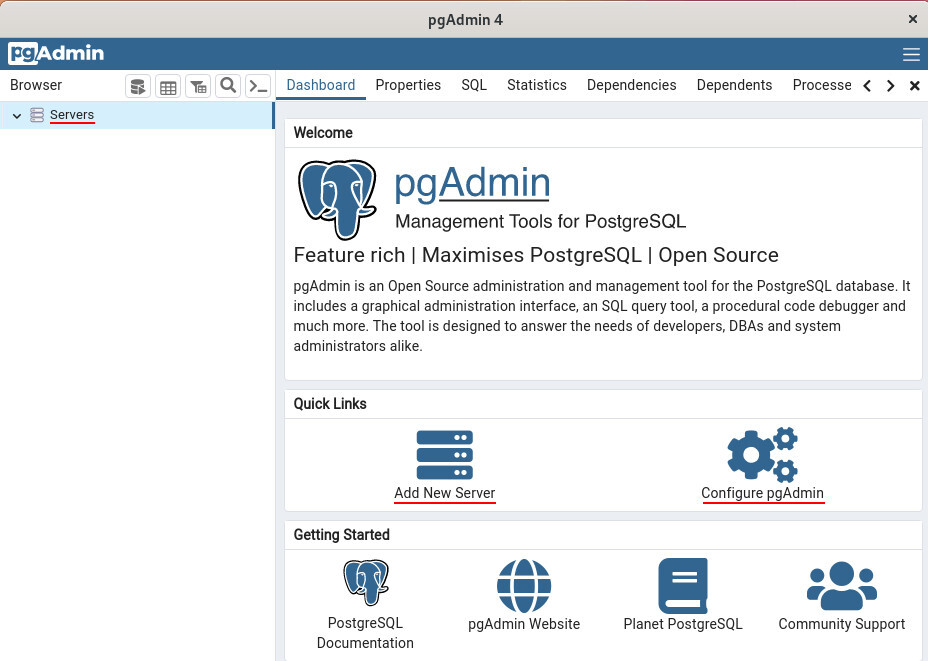Click the pgAdmin logo in the header
The width and height of the screenshot is (928, 661).
coord(56,53)
